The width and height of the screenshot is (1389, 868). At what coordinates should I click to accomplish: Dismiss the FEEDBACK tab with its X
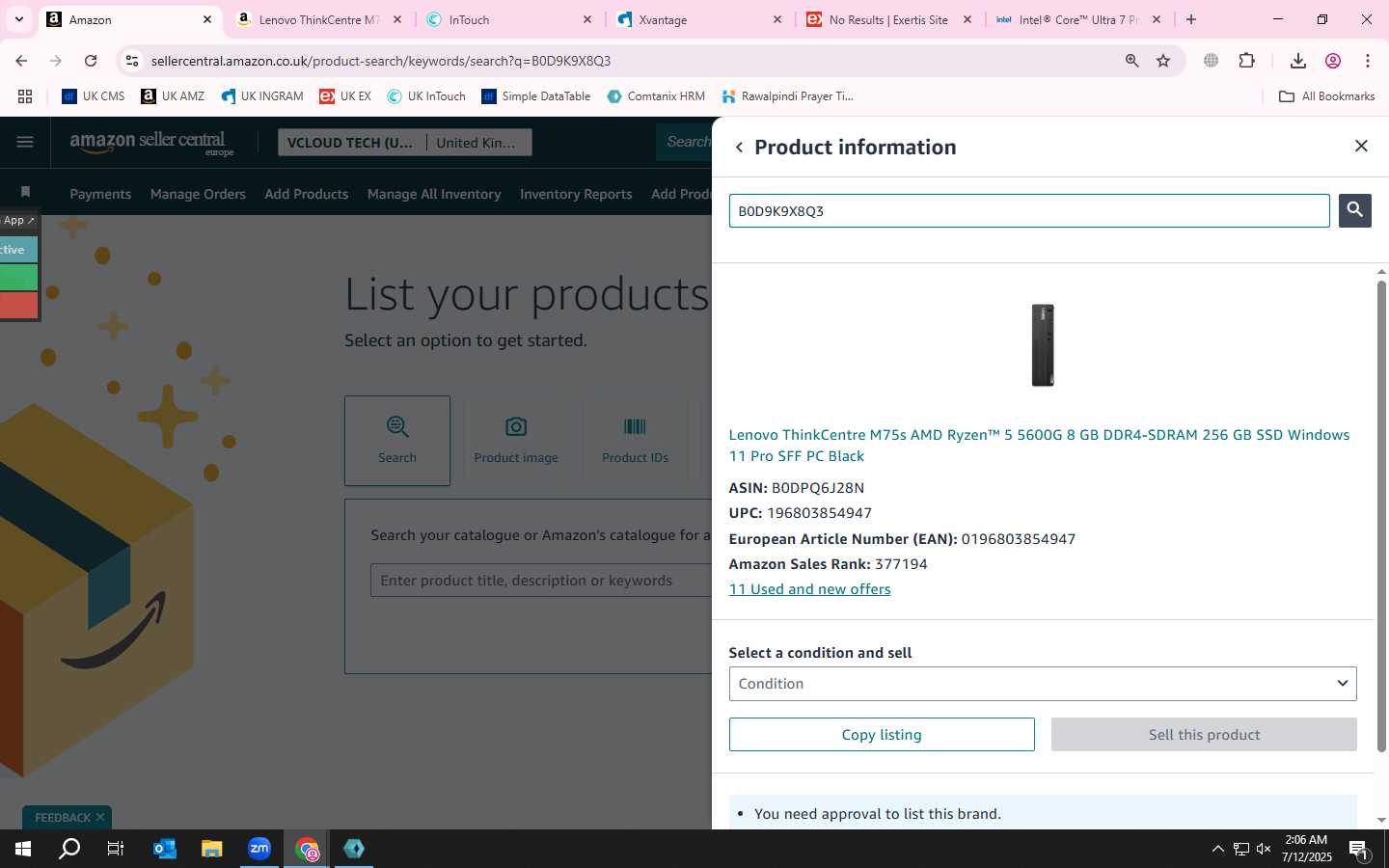pyautogui.click(x=100, y=817)
